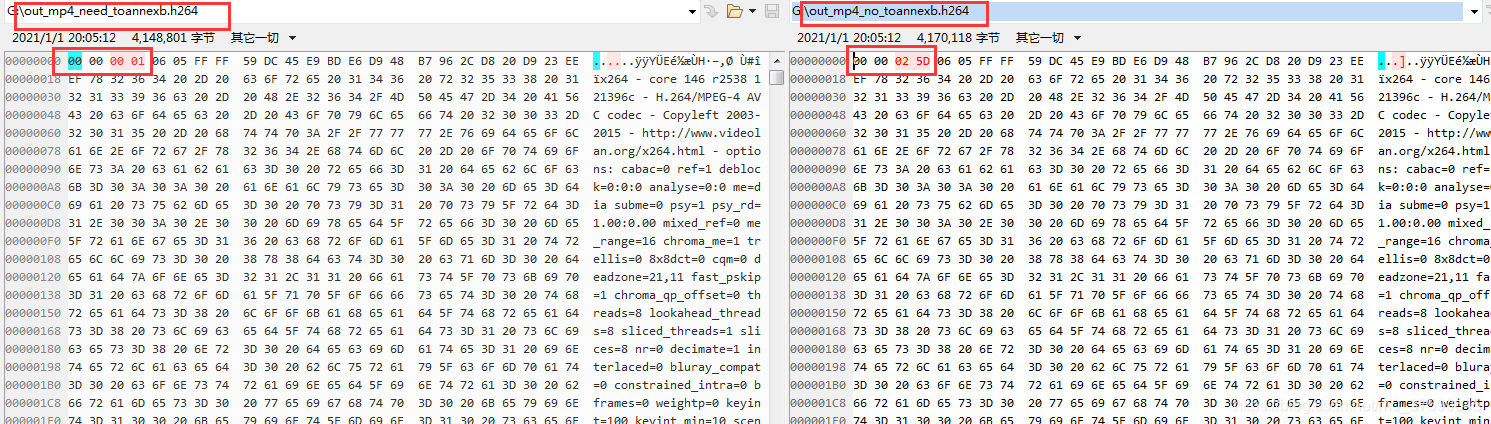Select the red byte 02 in right pane
Screen dimensions: 1491x424
(902, 61)
